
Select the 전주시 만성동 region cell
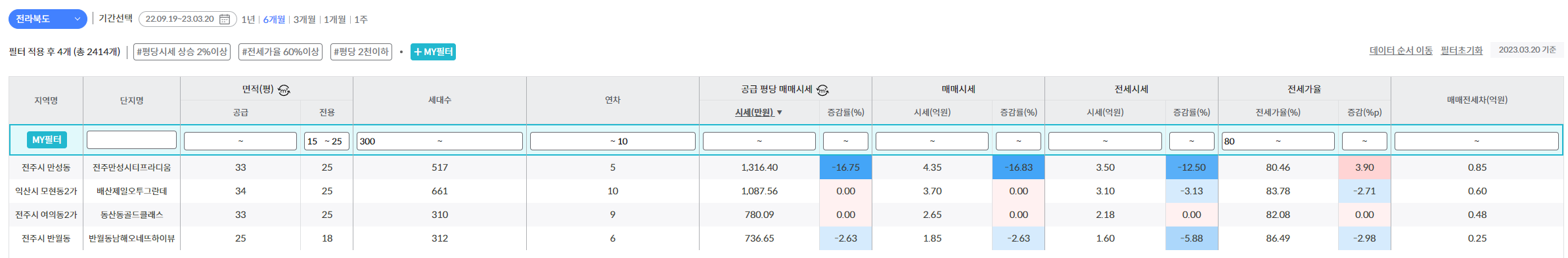[46, 167]
